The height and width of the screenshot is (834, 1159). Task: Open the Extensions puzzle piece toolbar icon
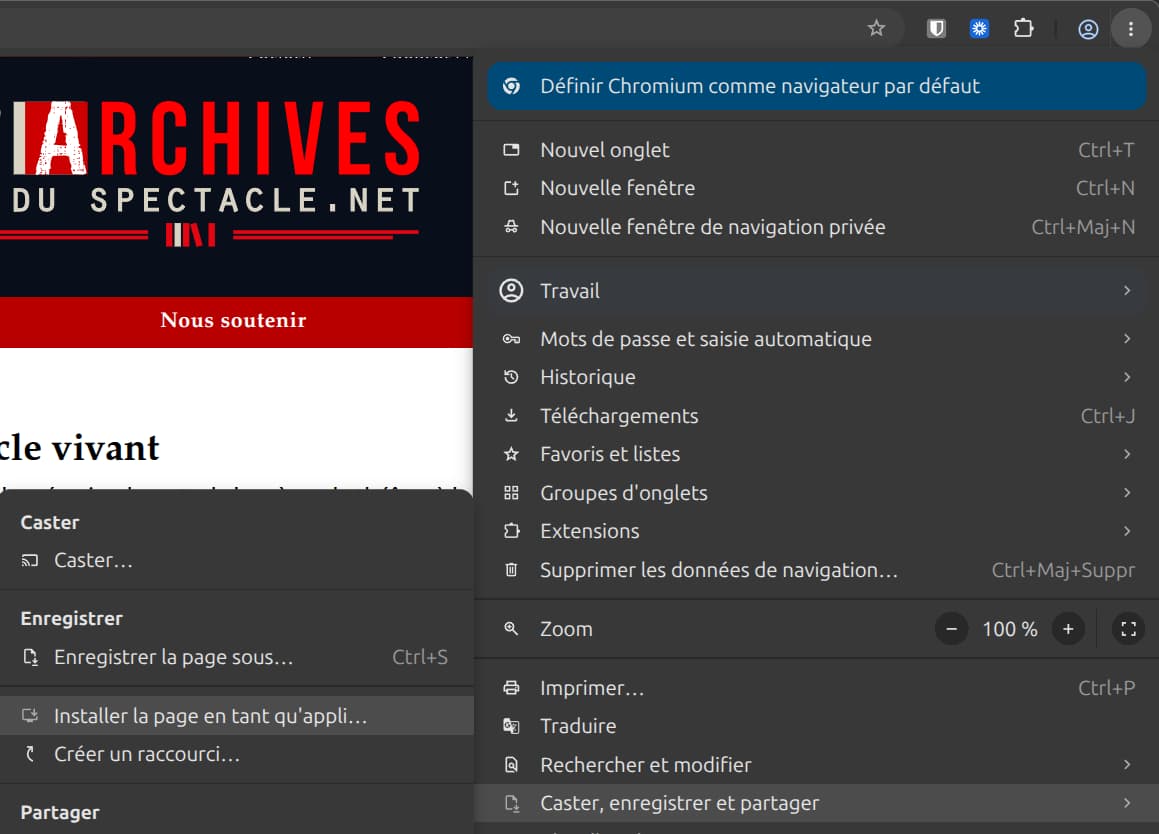pos(1023,29)
